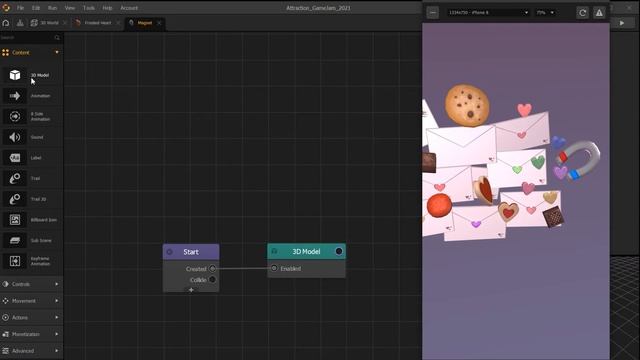The width and height of the screenshot is (640, 360).
Task: Click the mind map icon beside home
Action: pos(20,23)
